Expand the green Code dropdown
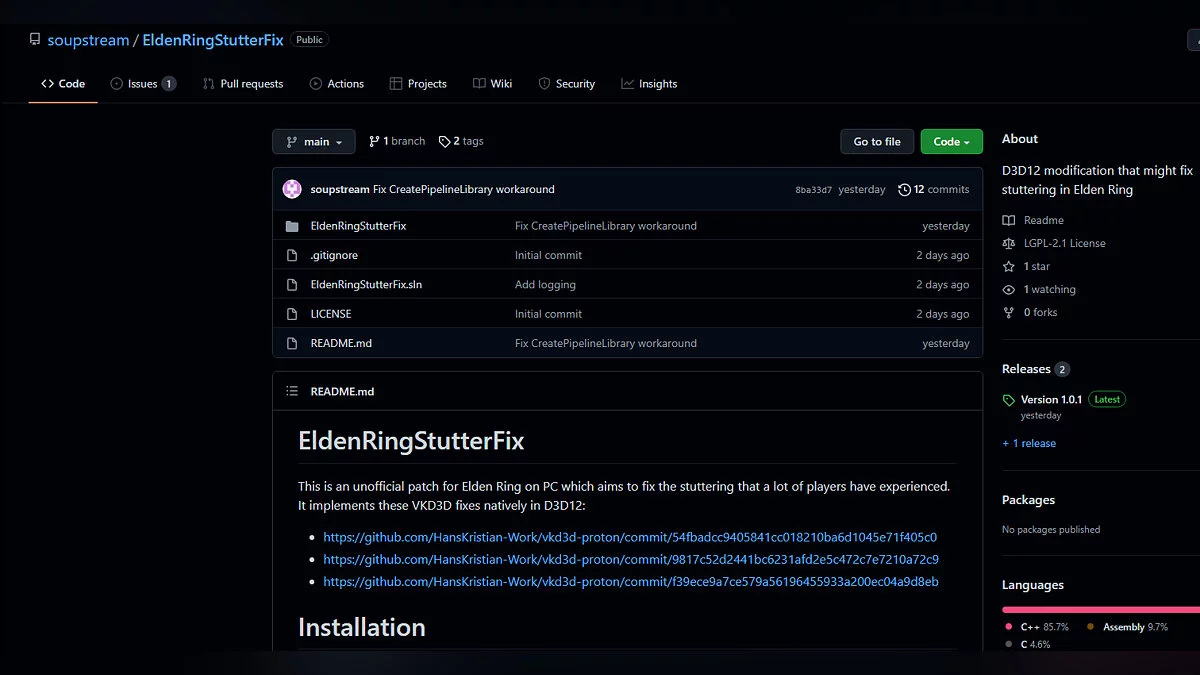The image size is (1200, 675). click(x=951, y=141)
